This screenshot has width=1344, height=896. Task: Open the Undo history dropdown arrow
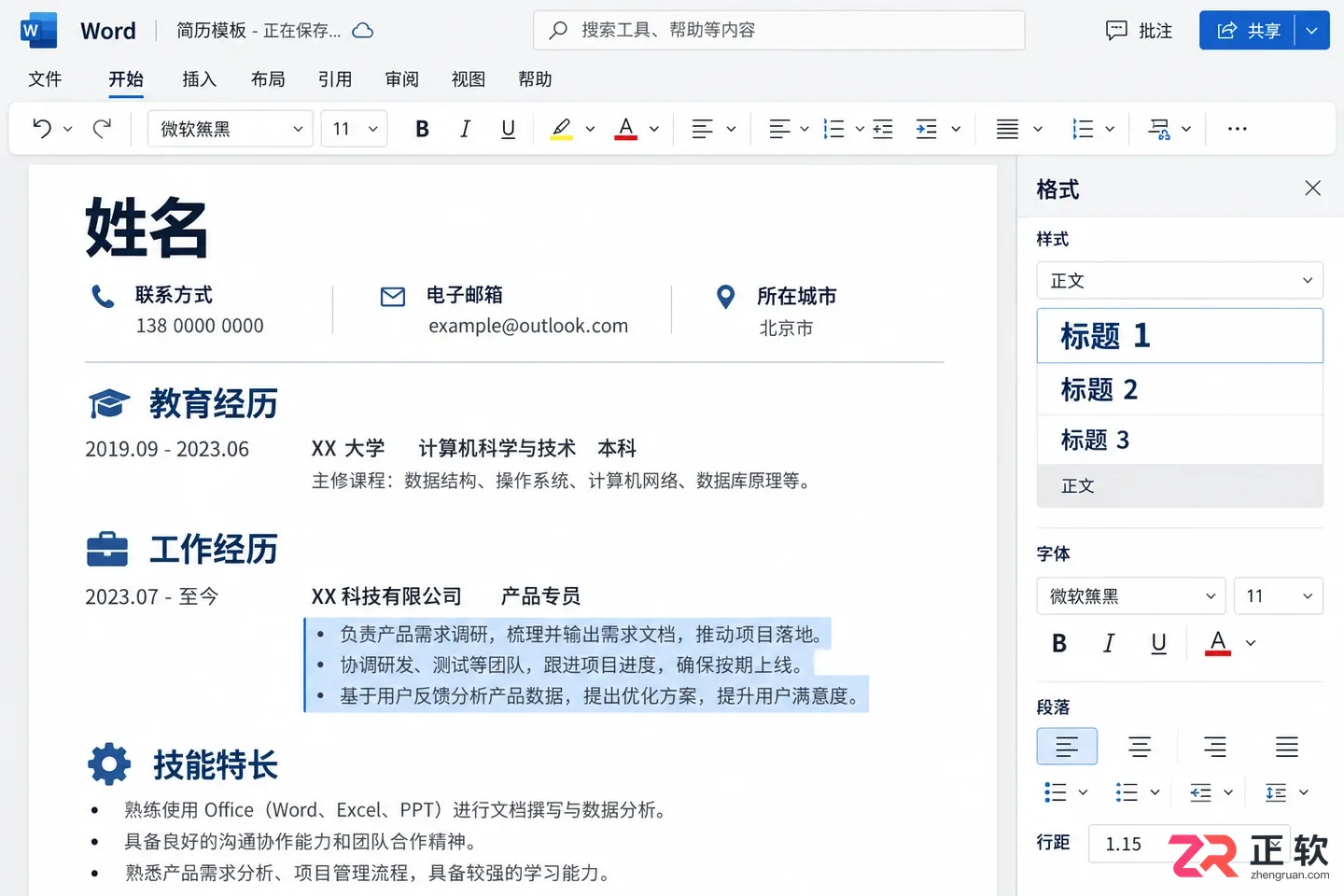67,129
